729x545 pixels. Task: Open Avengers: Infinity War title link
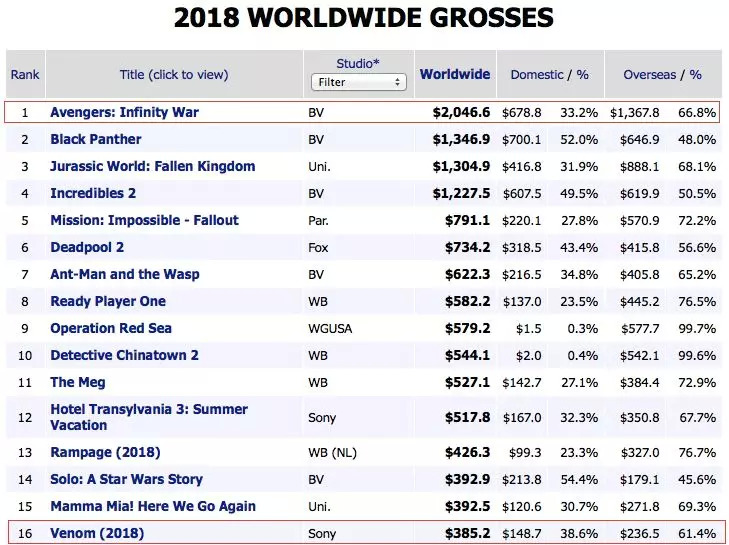124,112
